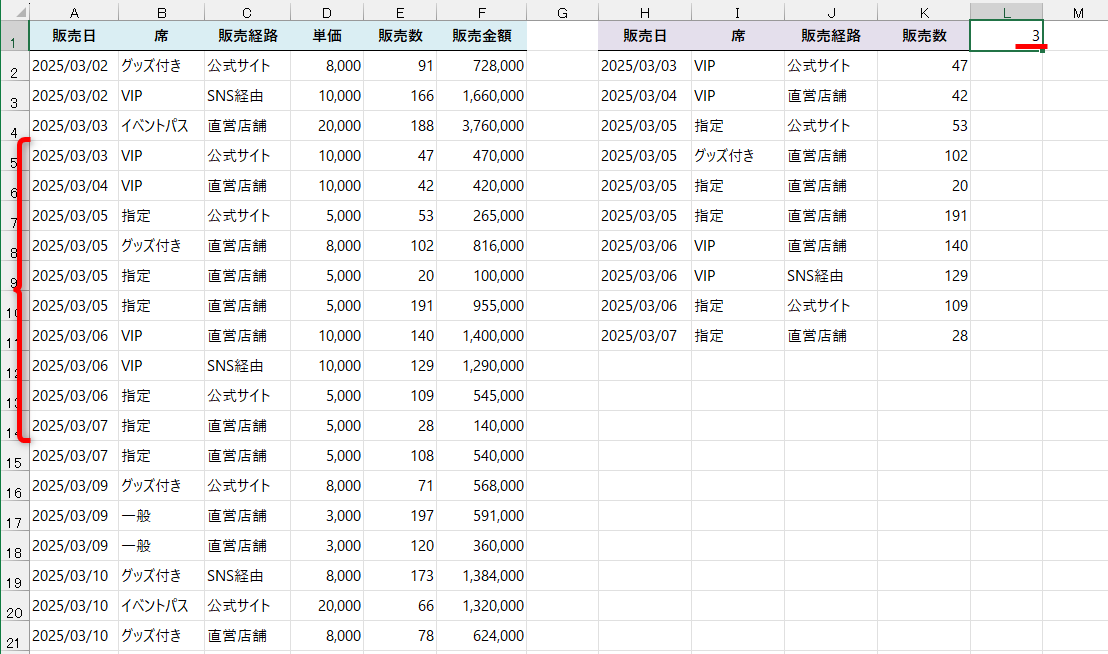Viewport: 1108px width, 654px height.
Task: Click value 42 in column K
Action: pos(924,96)
